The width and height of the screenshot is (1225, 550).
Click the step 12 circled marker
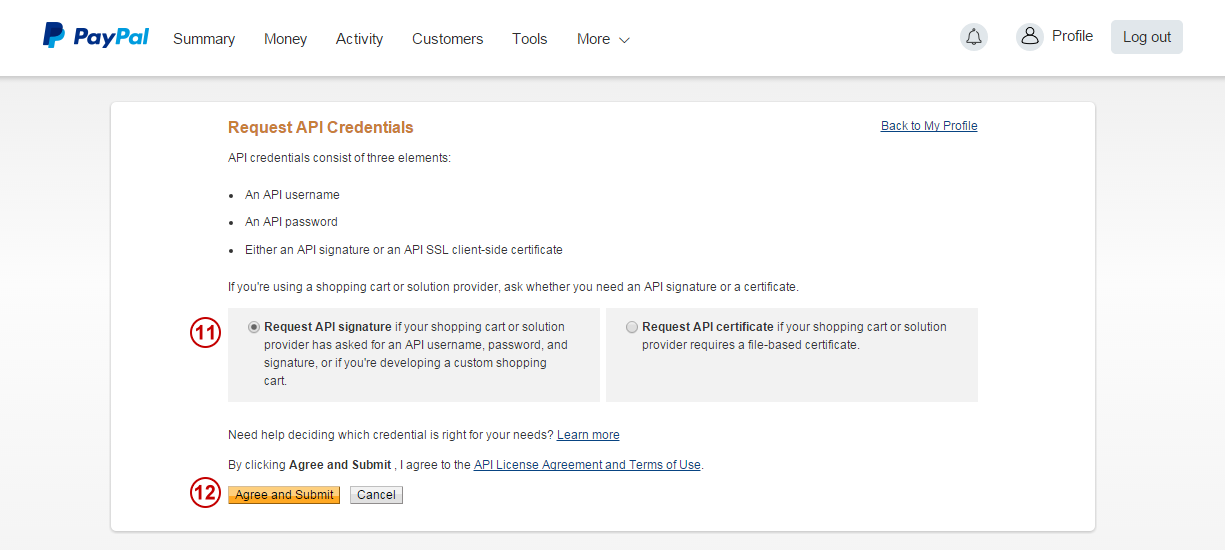tap(205, 492)
